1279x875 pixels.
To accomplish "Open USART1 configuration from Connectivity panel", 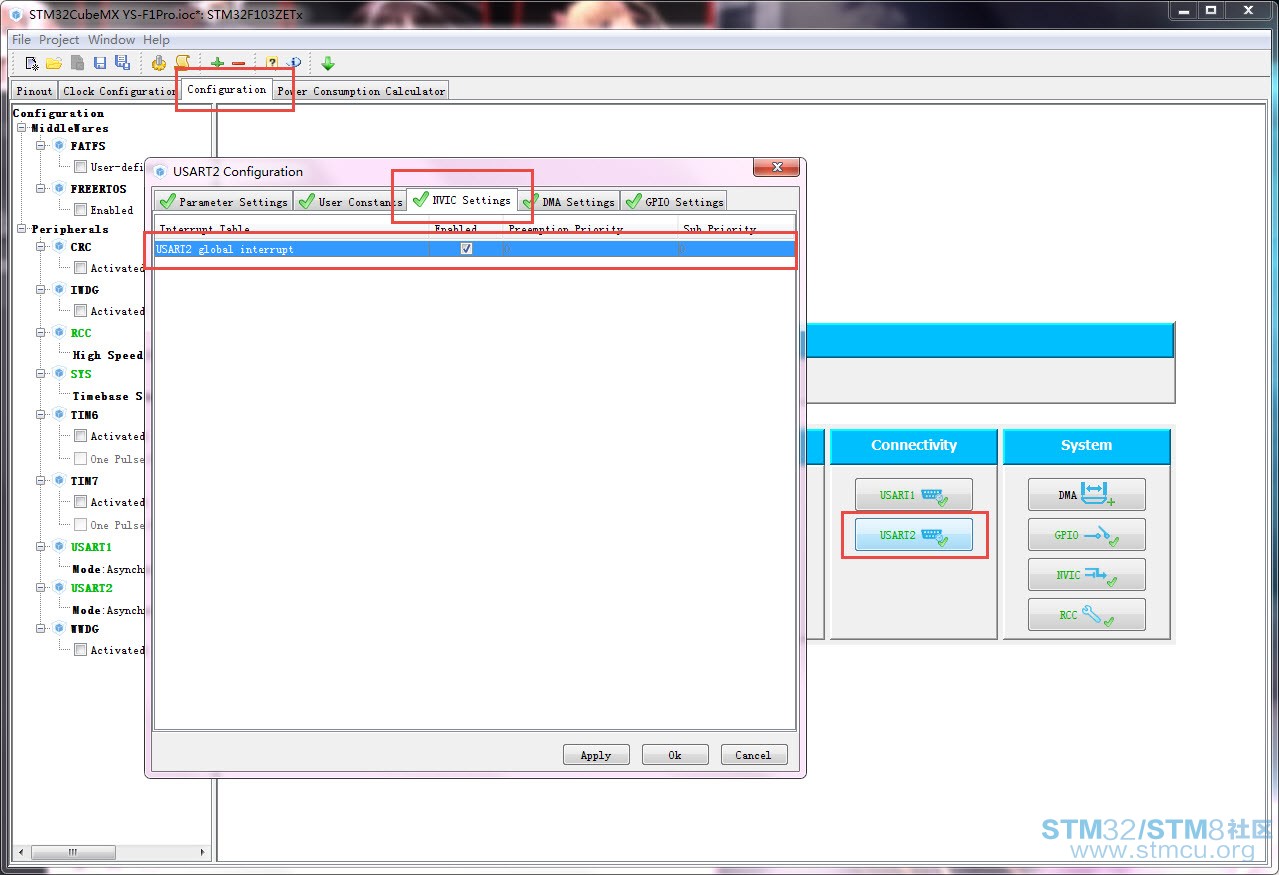I will pyautogui.click(x=913, y=494).
